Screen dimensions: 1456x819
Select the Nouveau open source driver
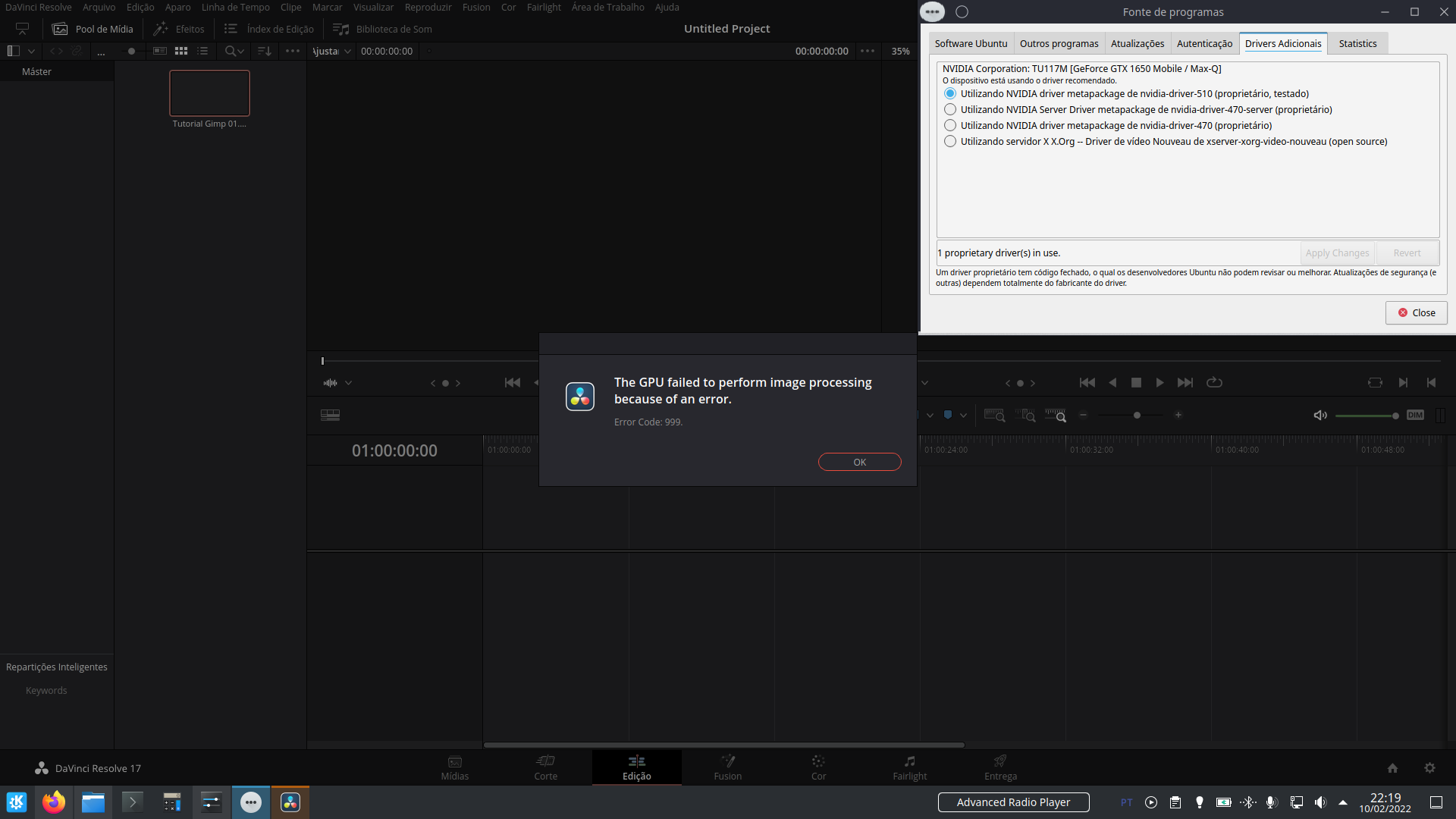[x=950, y=141]
